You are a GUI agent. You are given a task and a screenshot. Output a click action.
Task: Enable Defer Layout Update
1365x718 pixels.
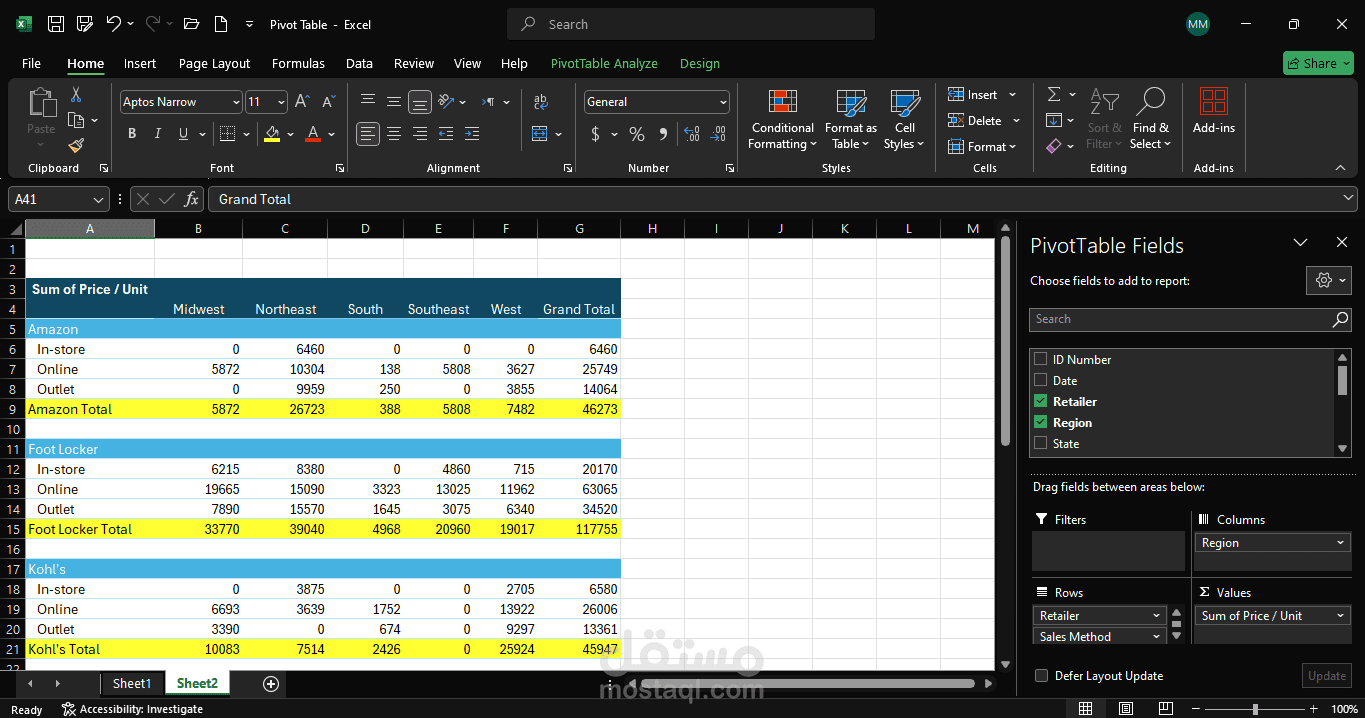click(1041, 675)
